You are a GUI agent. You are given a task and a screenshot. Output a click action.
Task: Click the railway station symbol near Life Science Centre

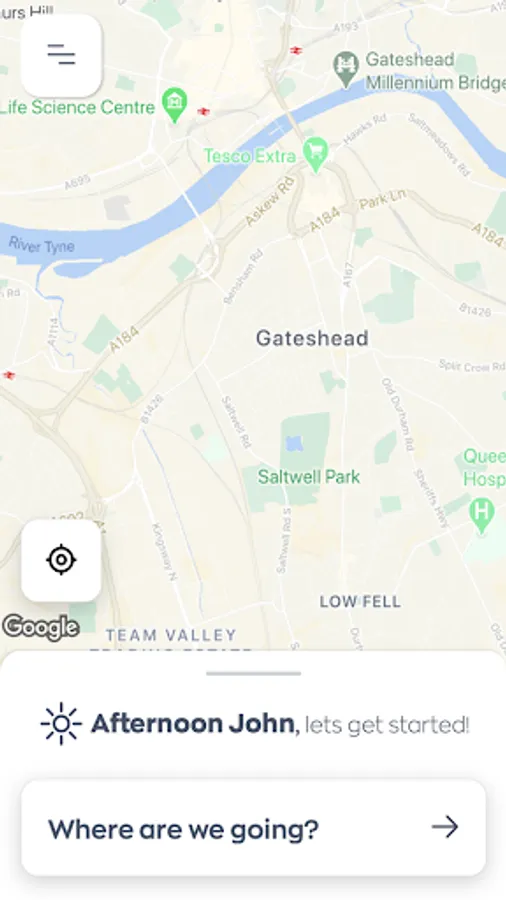(203, 111)
